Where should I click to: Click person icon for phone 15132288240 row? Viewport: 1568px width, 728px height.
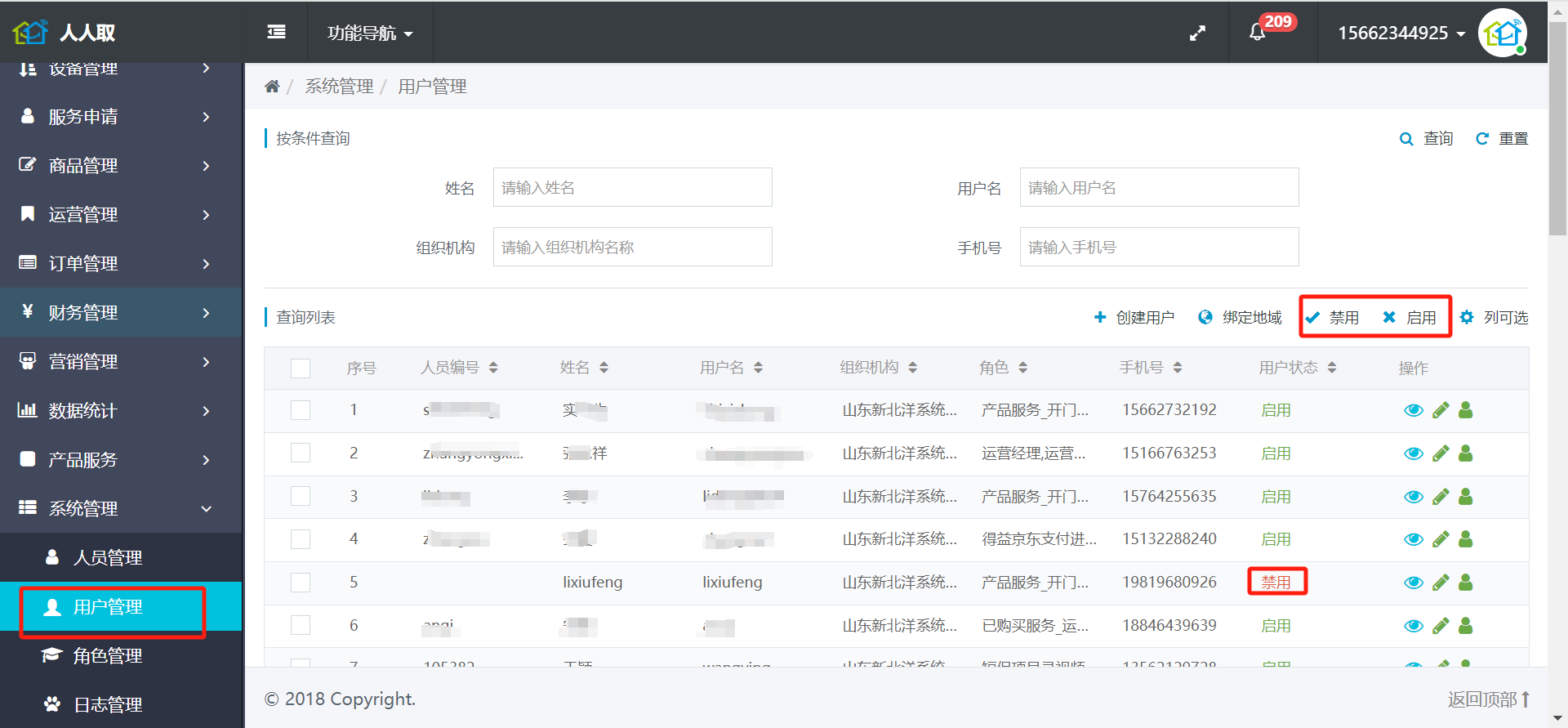click(x=1466, y=539)
